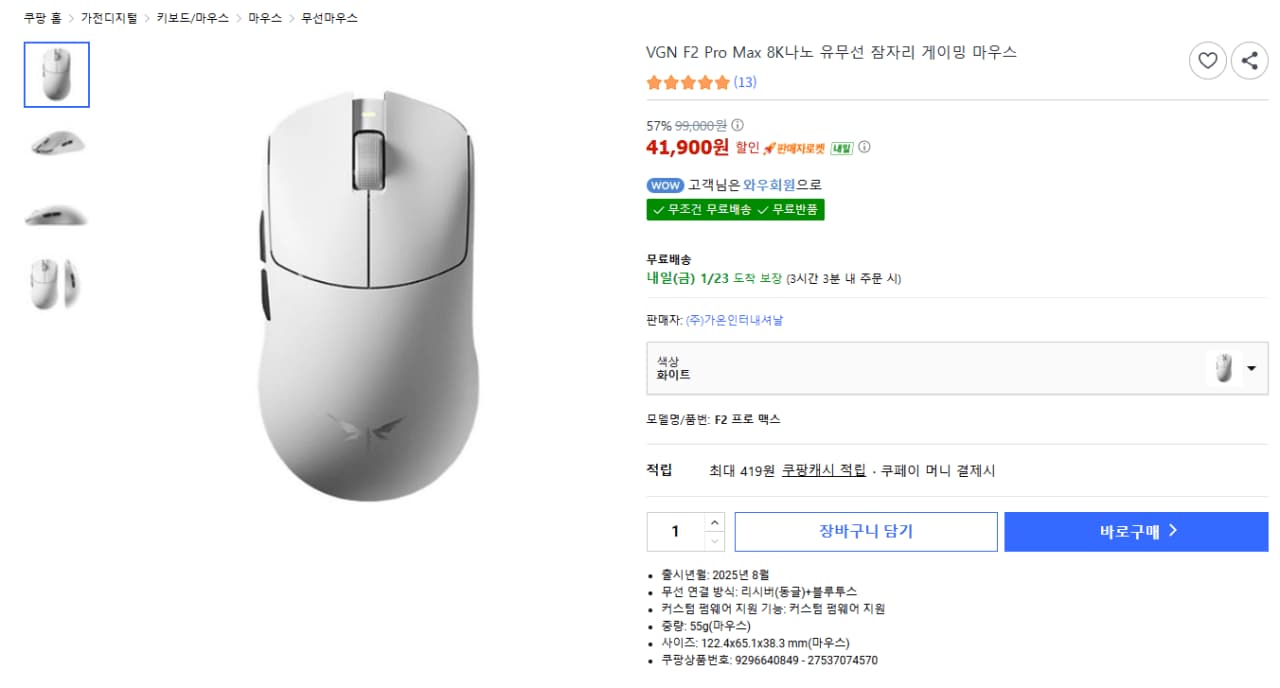Open the share options for this product
The height and width of the screenshot is (688, 1280).
coord(1249,60)
